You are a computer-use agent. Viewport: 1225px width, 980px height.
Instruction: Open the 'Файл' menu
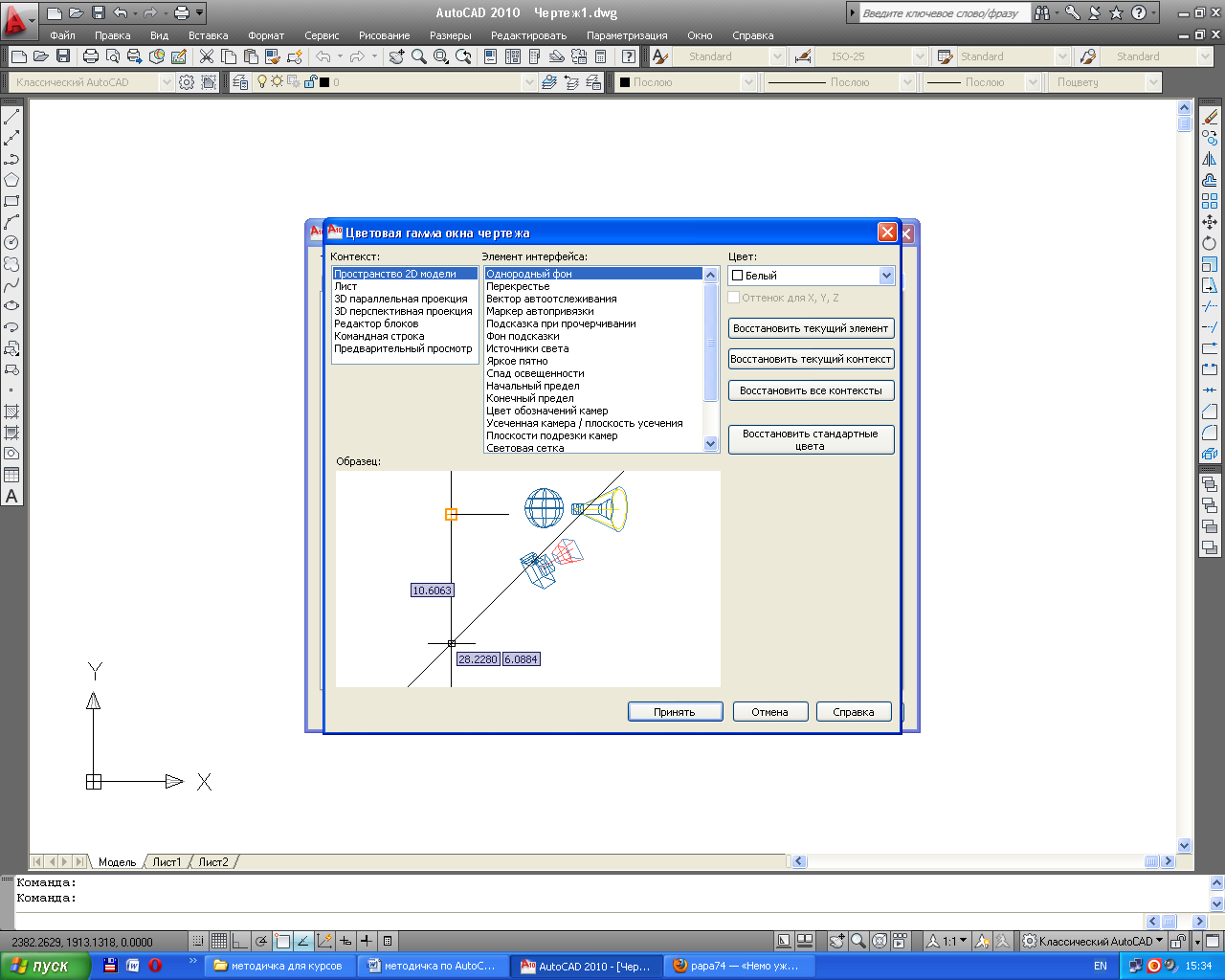(x=62, y=35)
